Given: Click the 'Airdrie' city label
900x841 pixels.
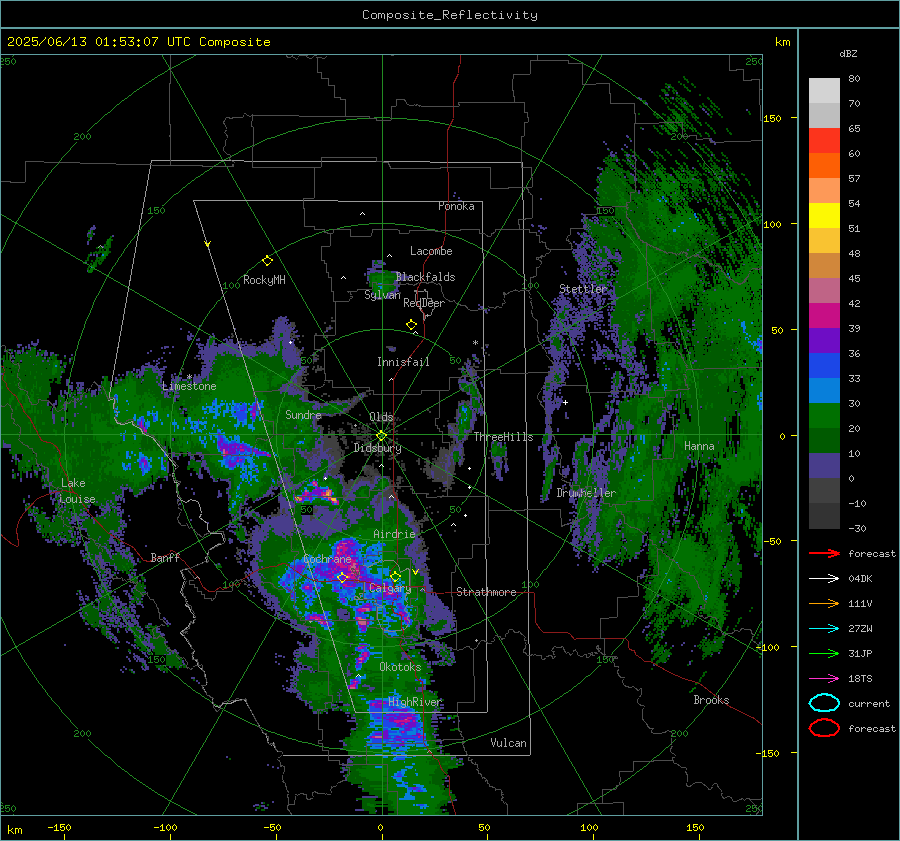Looking at the screenshot, I should point(394,534).
